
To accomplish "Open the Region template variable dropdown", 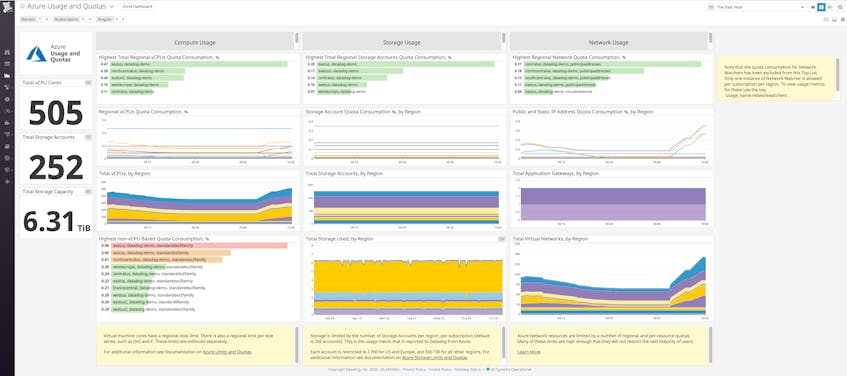I will (111, 19).
